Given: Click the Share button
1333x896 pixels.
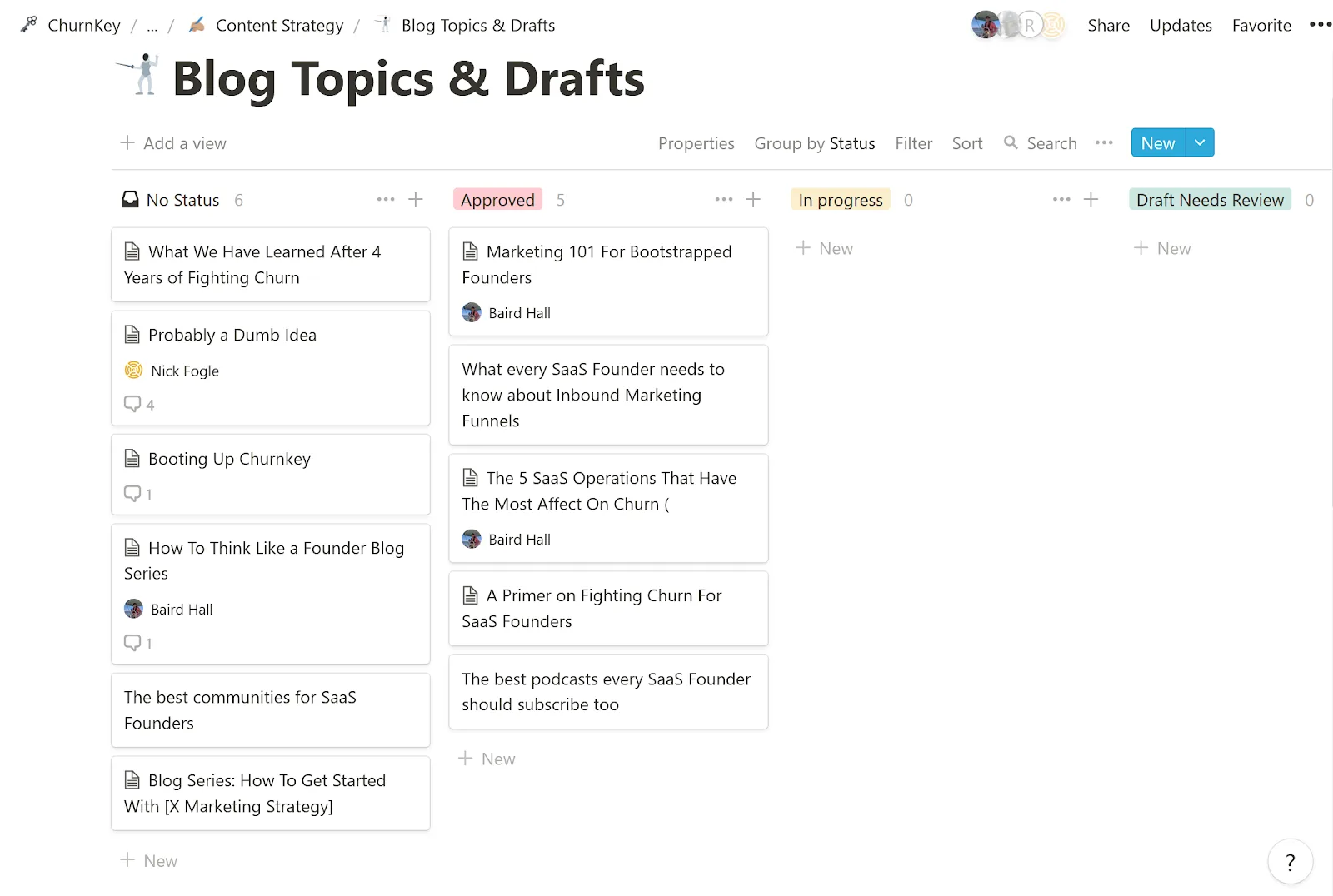Looking at the screenshot, I should [1108, 26].
